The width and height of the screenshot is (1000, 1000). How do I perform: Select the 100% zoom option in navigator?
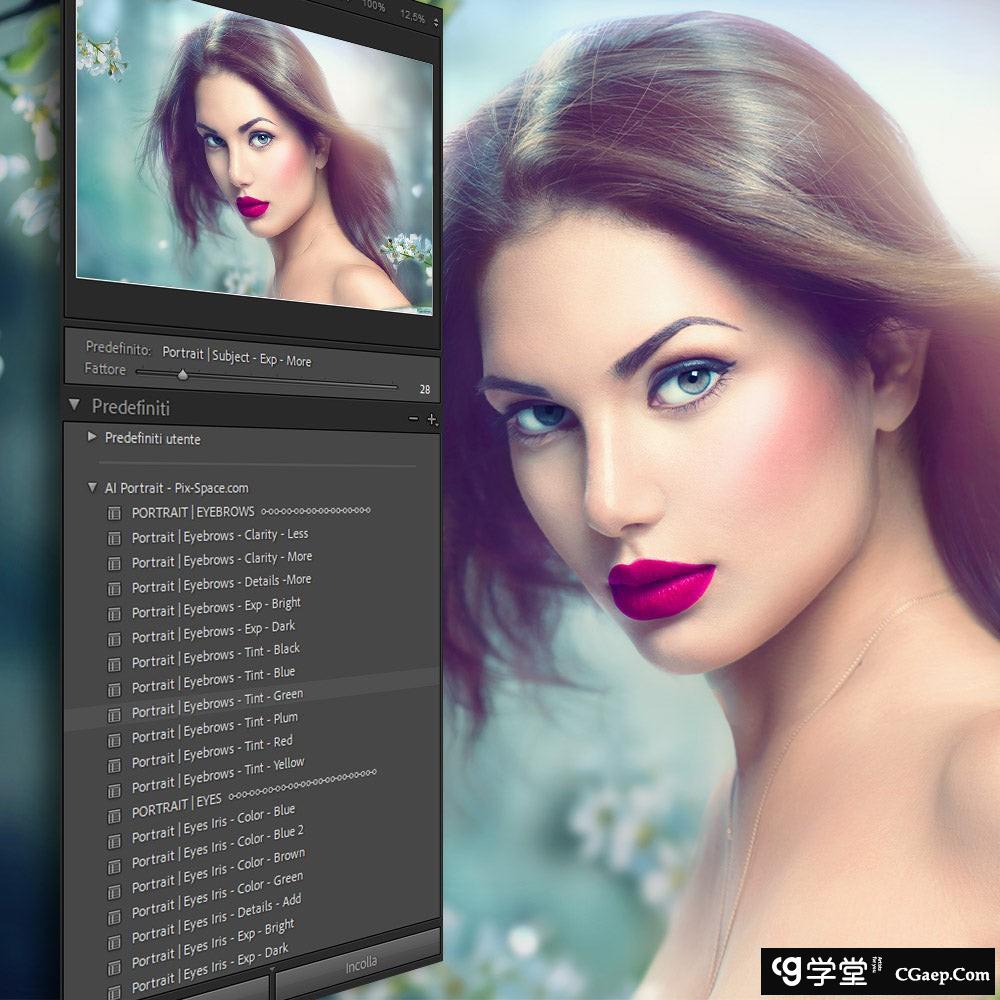pyautogui.click(x=373, y=6)
